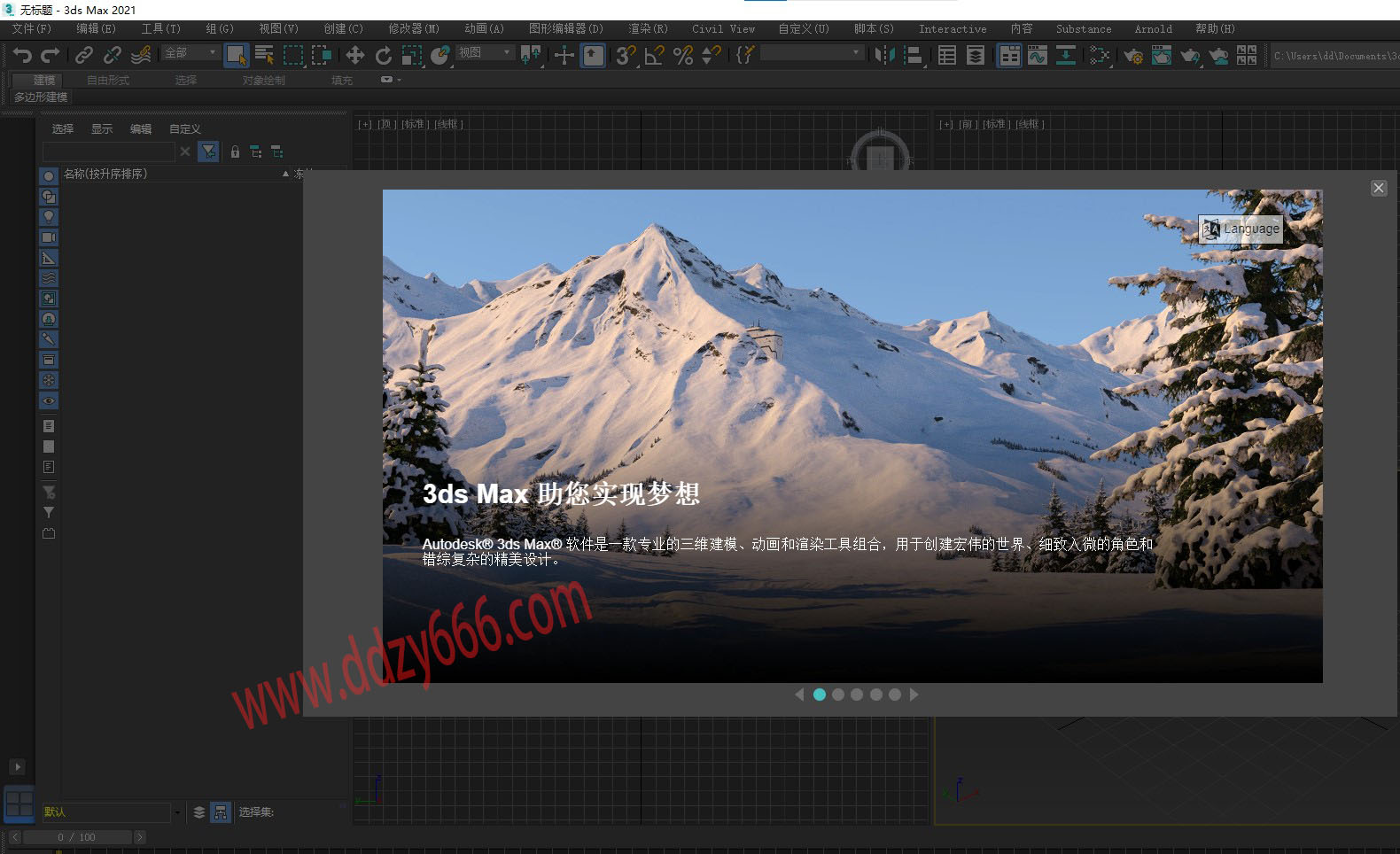Toggle Percent Snap
This screenshot has height=854, width=1400.
tap(682, 55)
